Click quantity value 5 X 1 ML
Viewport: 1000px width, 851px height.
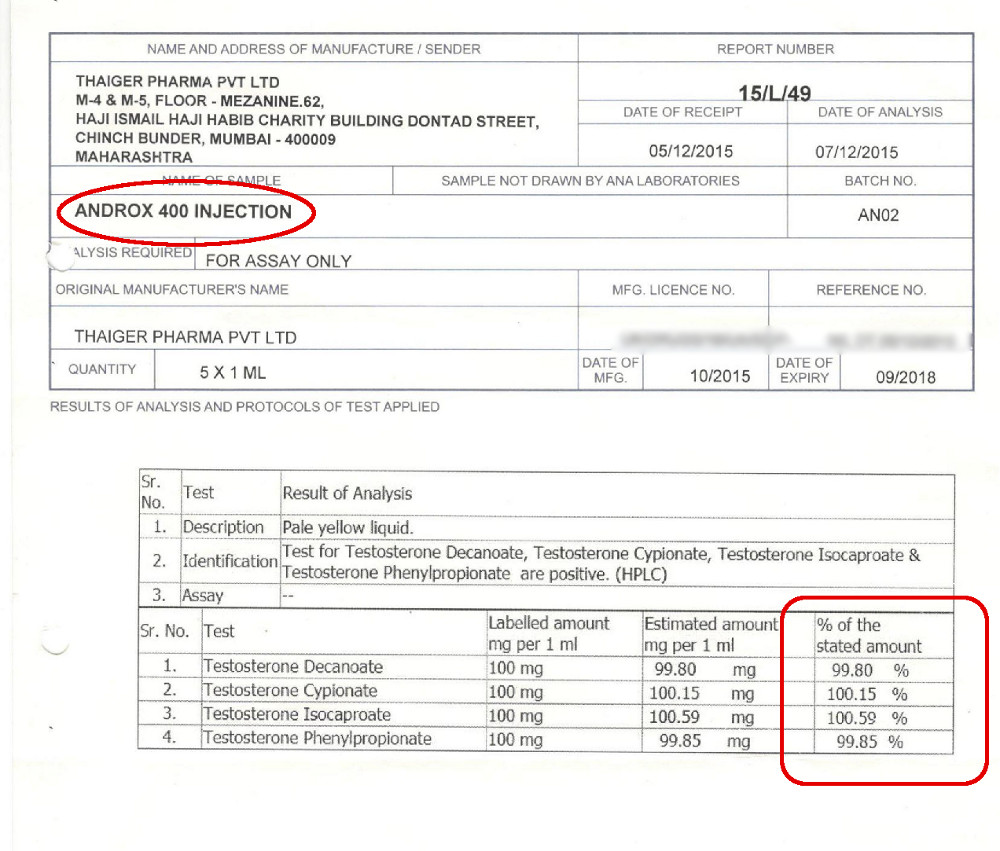[233, 373]
